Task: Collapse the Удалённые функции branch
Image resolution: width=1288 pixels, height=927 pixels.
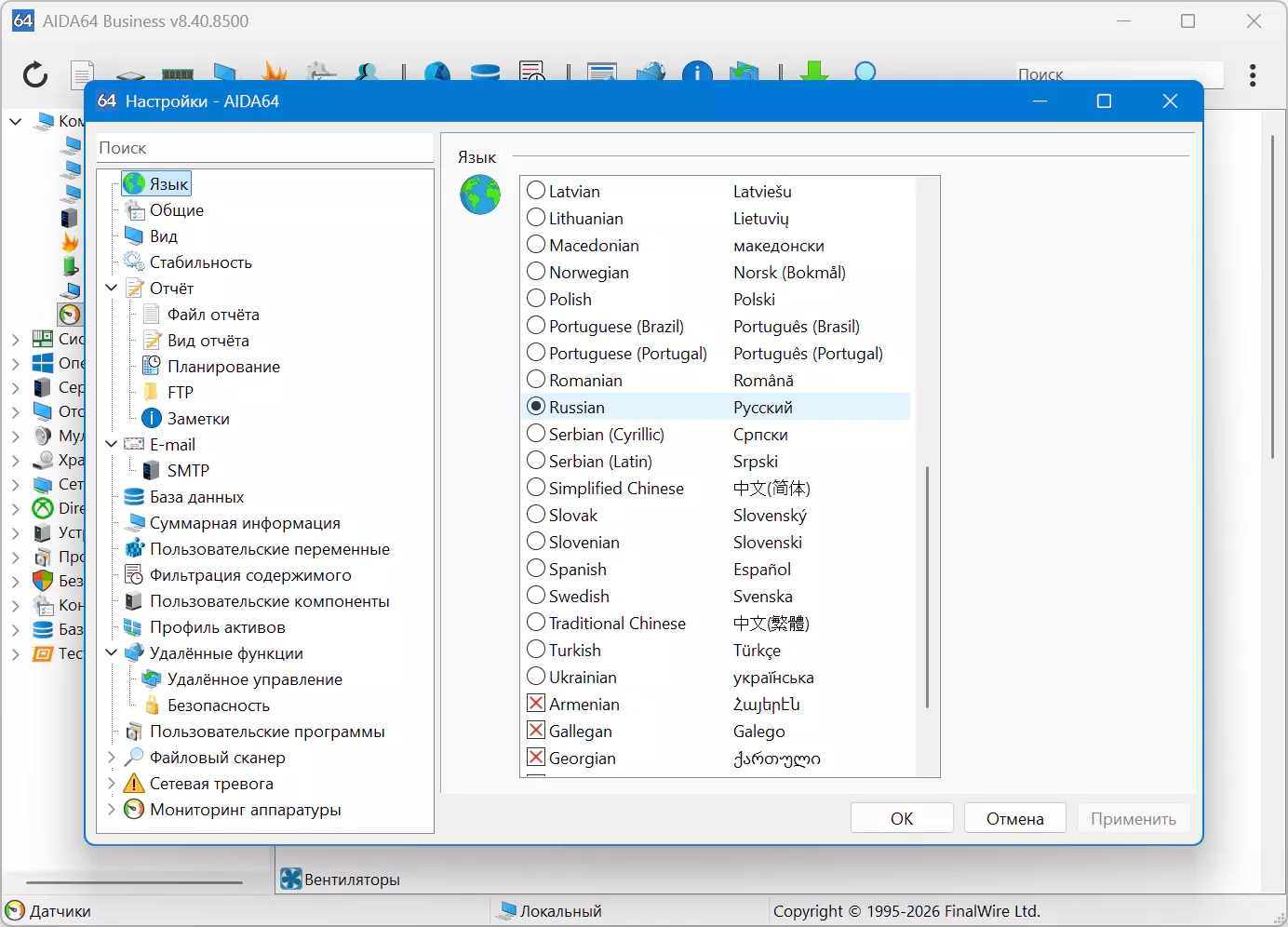Action: pyautogui.click(x=112, y=653)
